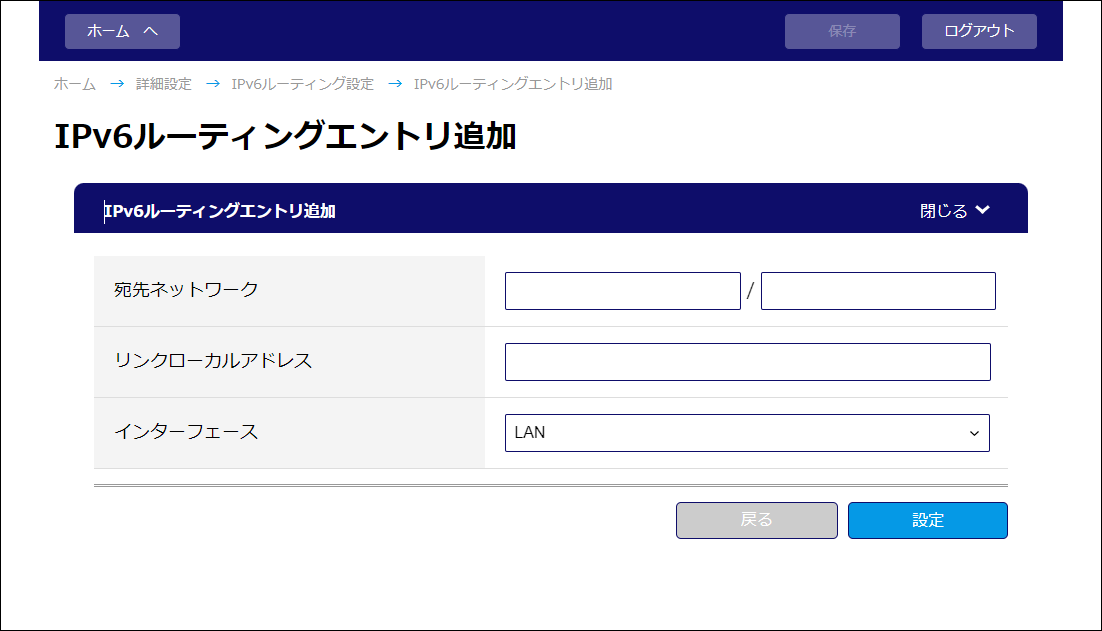The height and width of the screenshot is (631, 1102).
Task: Click the panel header title IPv6ルーティングエントリ追加
Action: [x=220, y=211]
